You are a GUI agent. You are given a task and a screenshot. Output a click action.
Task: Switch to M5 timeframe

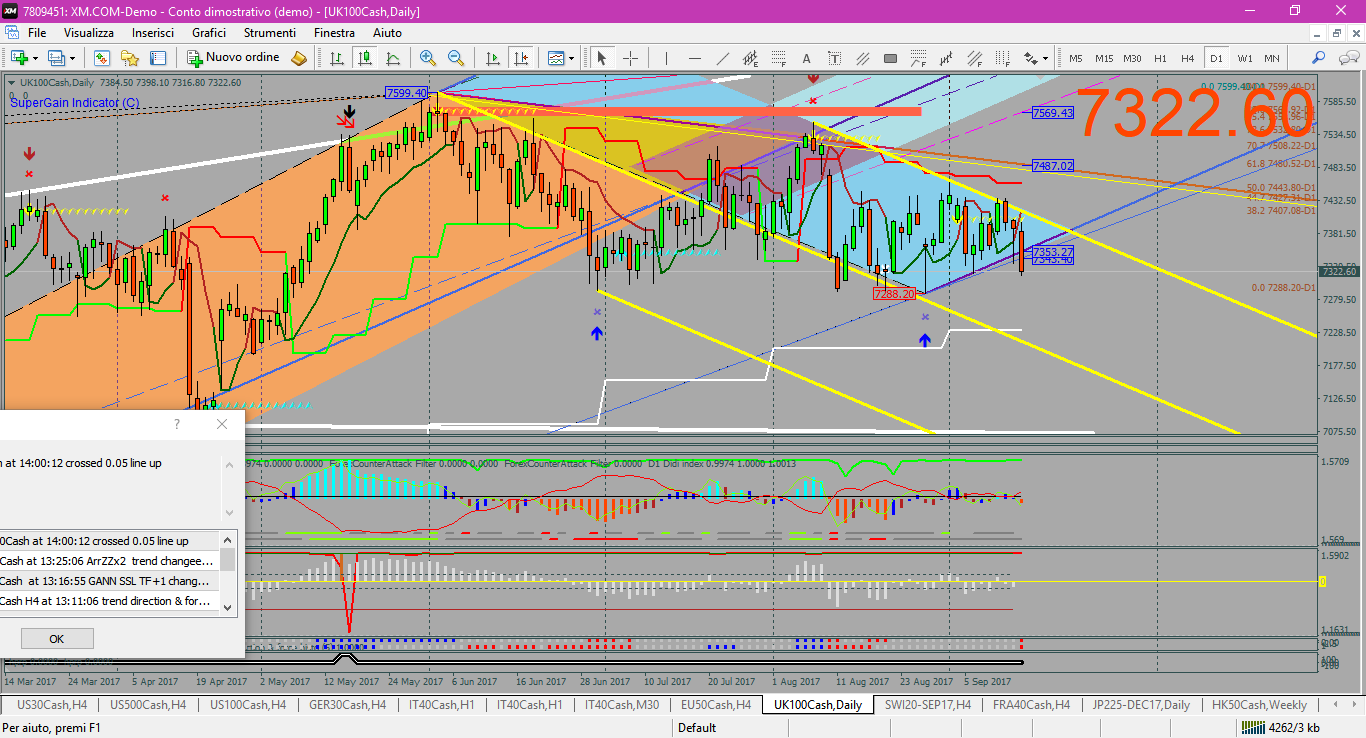pyautogui.click(x=1076, y=58)
